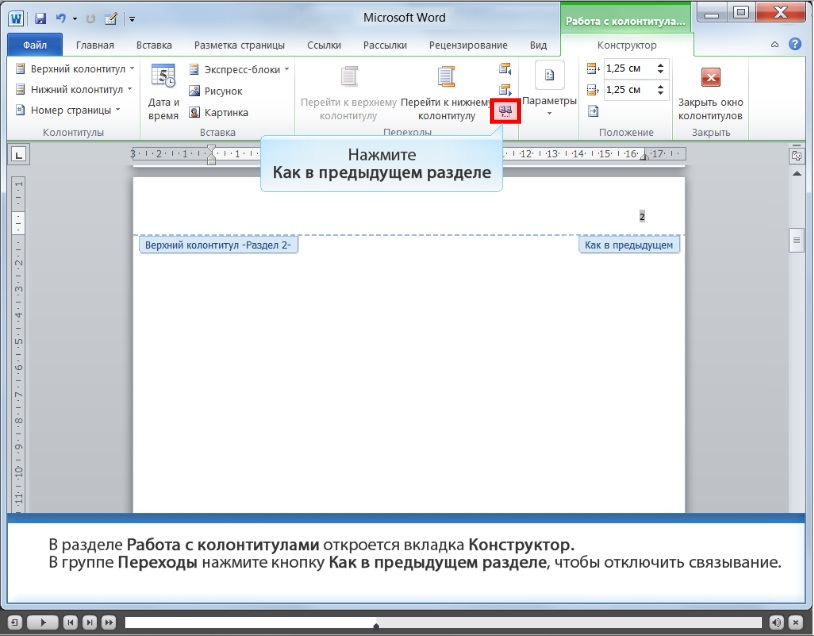Increase the footer bottom distance value
814x636 pixels.
click(660, 87)
